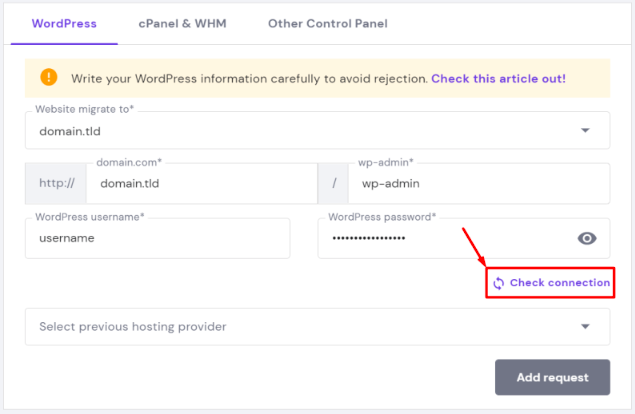Click into the wp-admin input field
635x414 pixels.
click(478, 184)
